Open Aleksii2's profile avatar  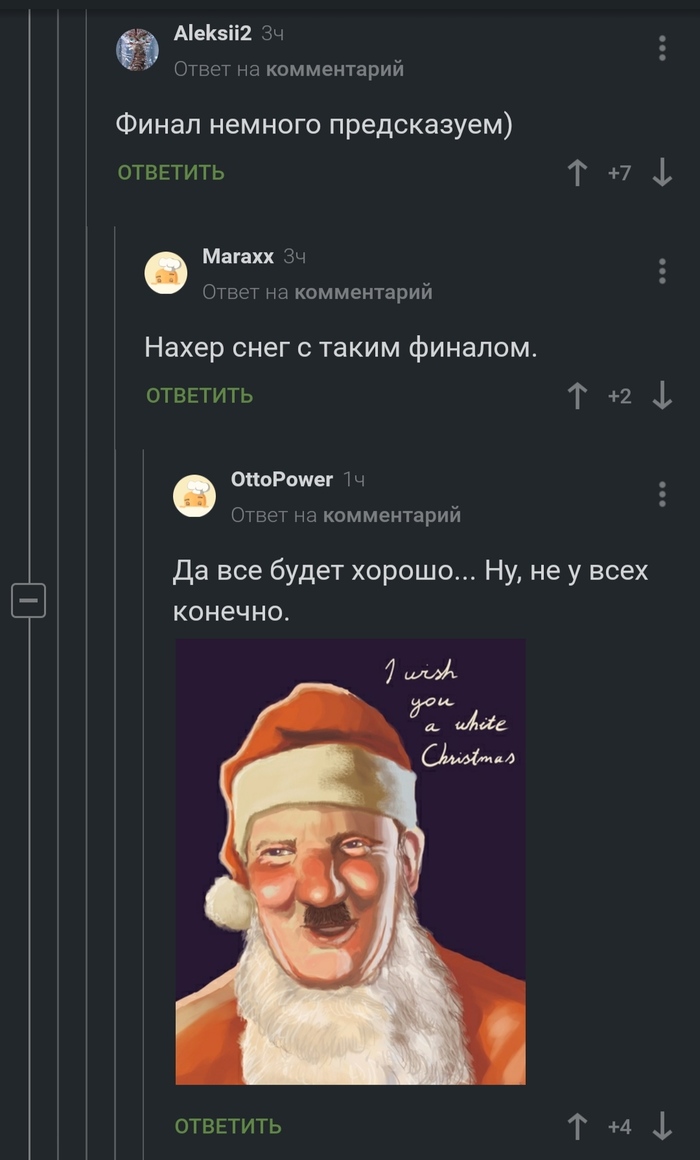[x=138, y=50]
